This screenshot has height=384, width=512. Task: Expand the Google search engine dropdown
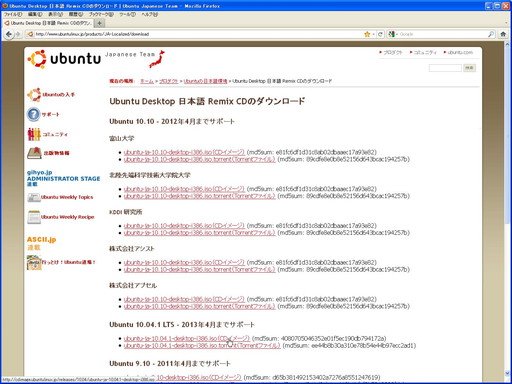coord(393,34)
